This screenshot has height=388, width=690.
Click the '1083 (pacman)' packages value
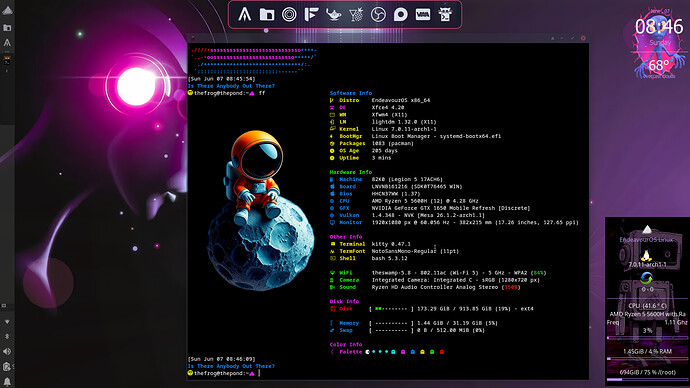(x=393, y=143)
